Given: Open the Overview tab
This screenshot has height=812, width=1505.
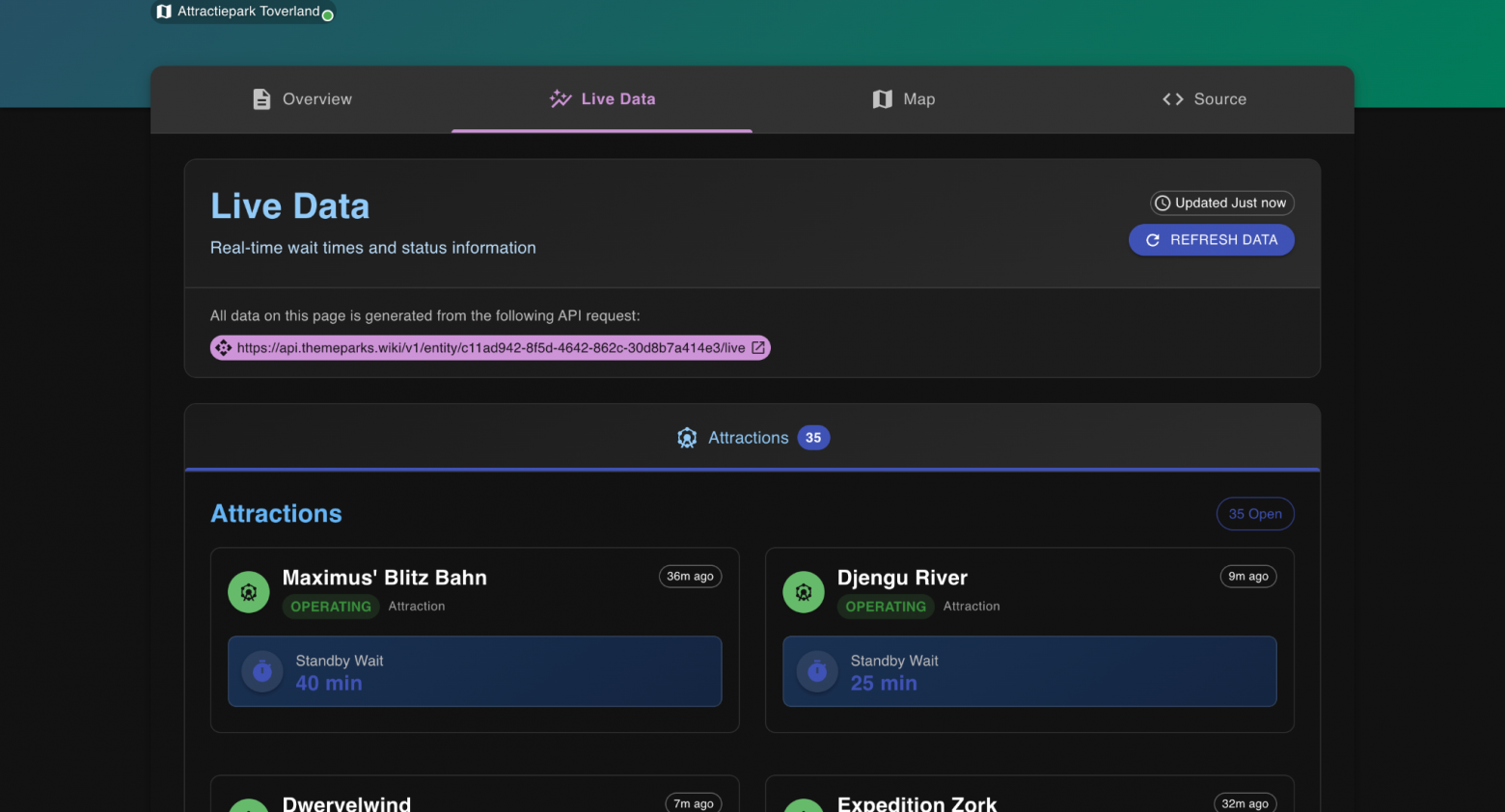Looking at the screenshot, I should click(302, 99).
